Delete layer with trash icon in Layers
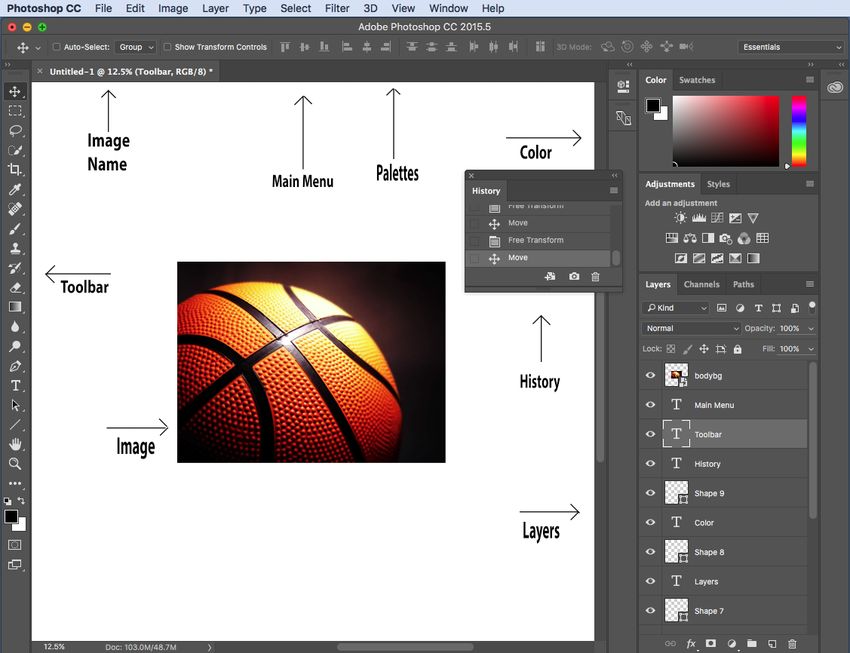The width and height of the screenshot is (850, 653). point(792,644)
